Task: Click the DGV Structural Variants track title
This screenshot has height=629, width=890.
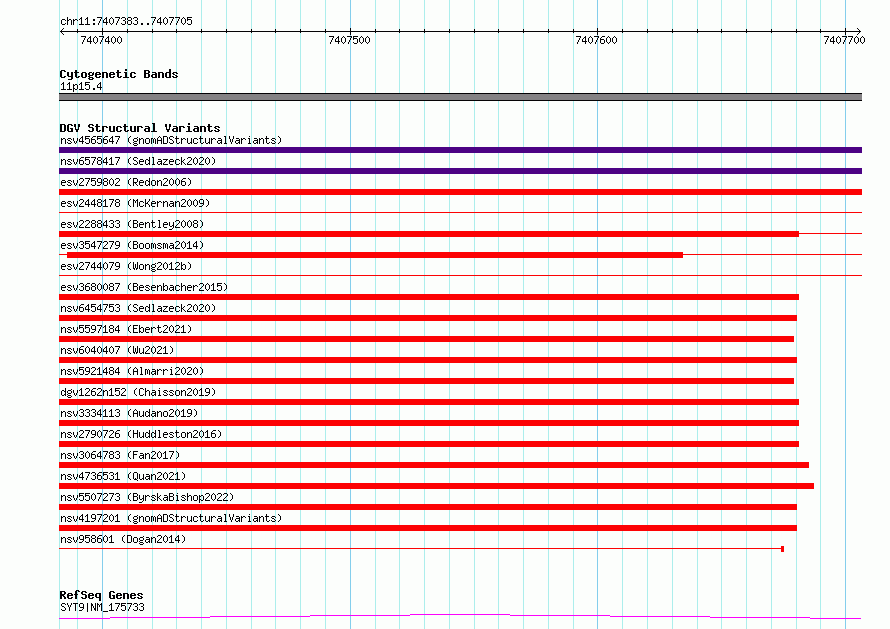Action: point(140,128)
